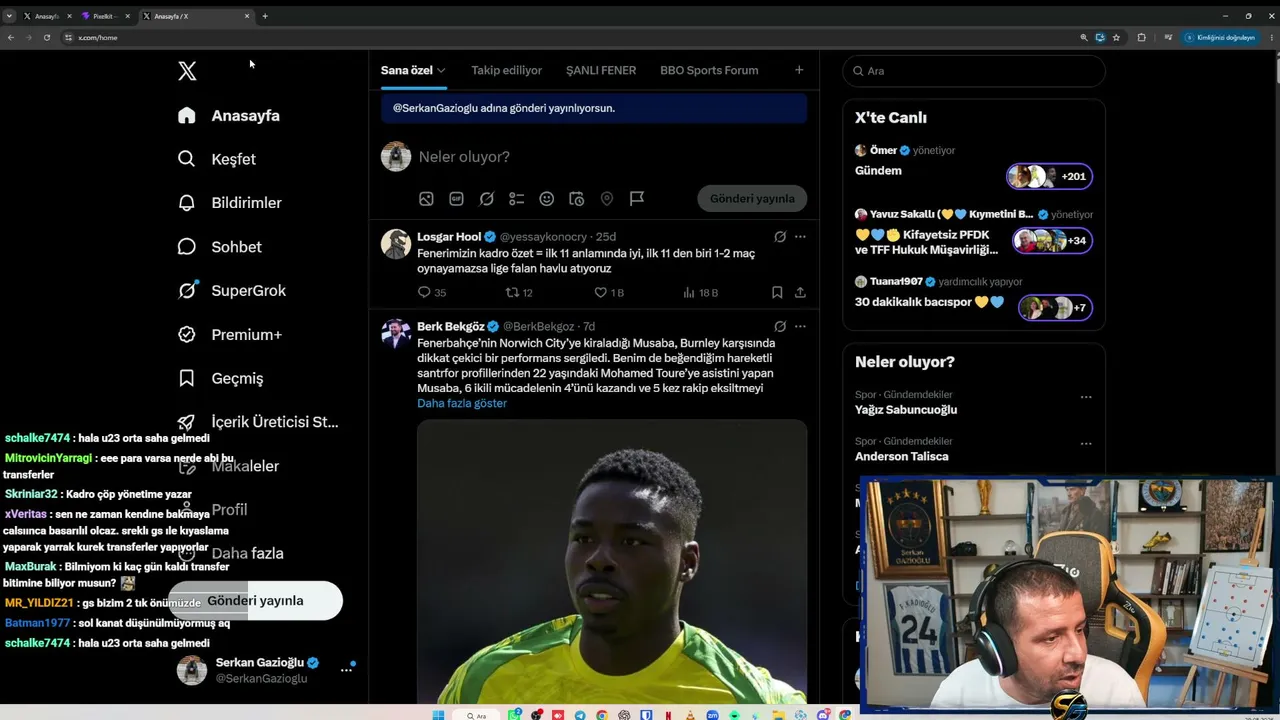Image resolution: width=1280 pixels, height=720 pixels.
Task: Click composer Gönderi yayınla button
Action: click(x=752, y=198)
